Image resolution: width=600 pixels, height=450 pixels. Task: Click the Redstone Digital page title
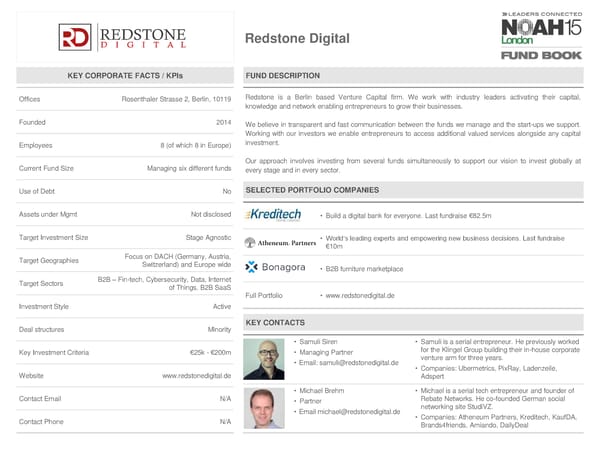pyautogui.click(x=297, y=39)
